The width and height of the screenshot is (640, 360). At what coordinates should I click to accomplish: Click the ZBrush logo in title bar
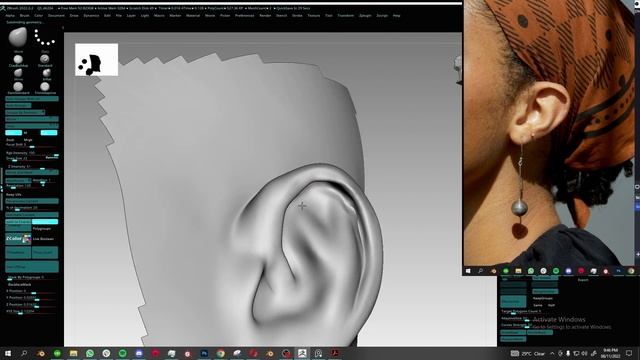(3, 8)
